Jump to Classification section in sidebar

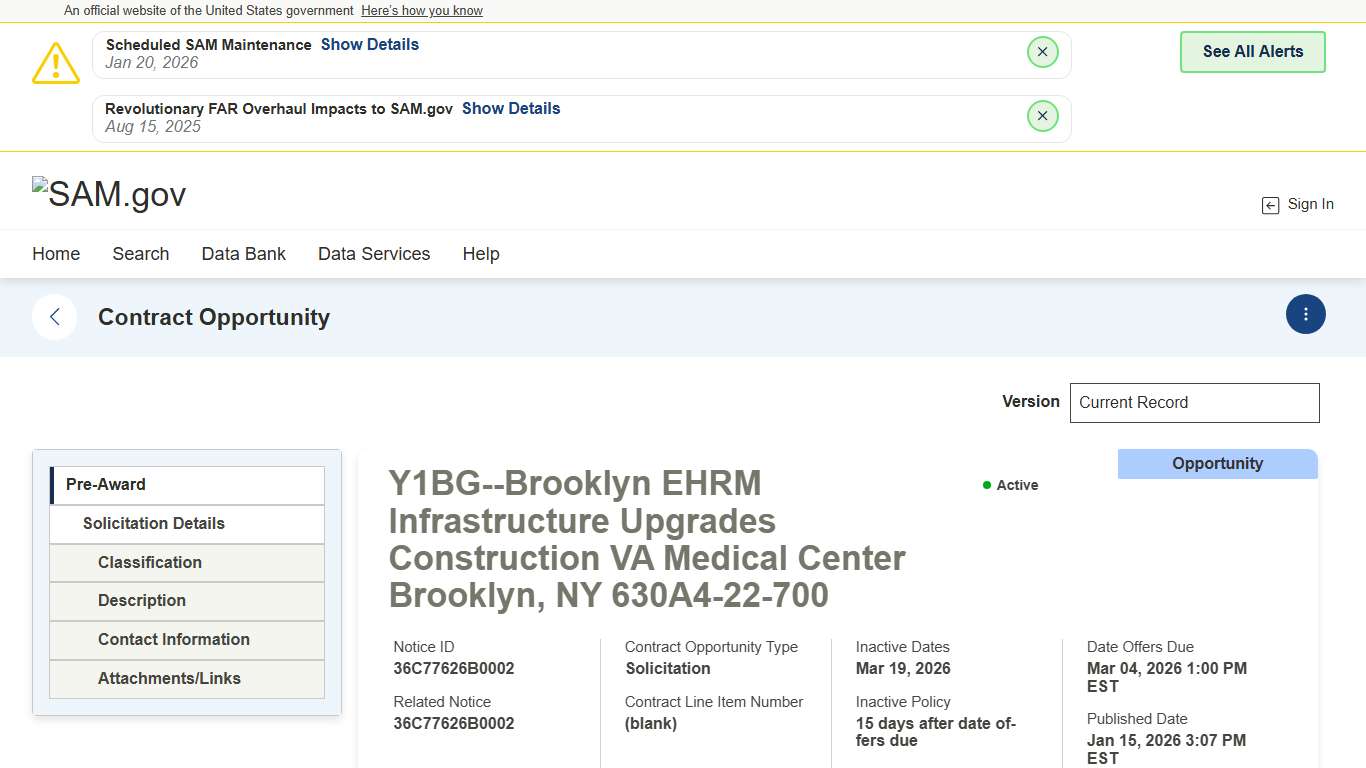(x=150, y=562)
